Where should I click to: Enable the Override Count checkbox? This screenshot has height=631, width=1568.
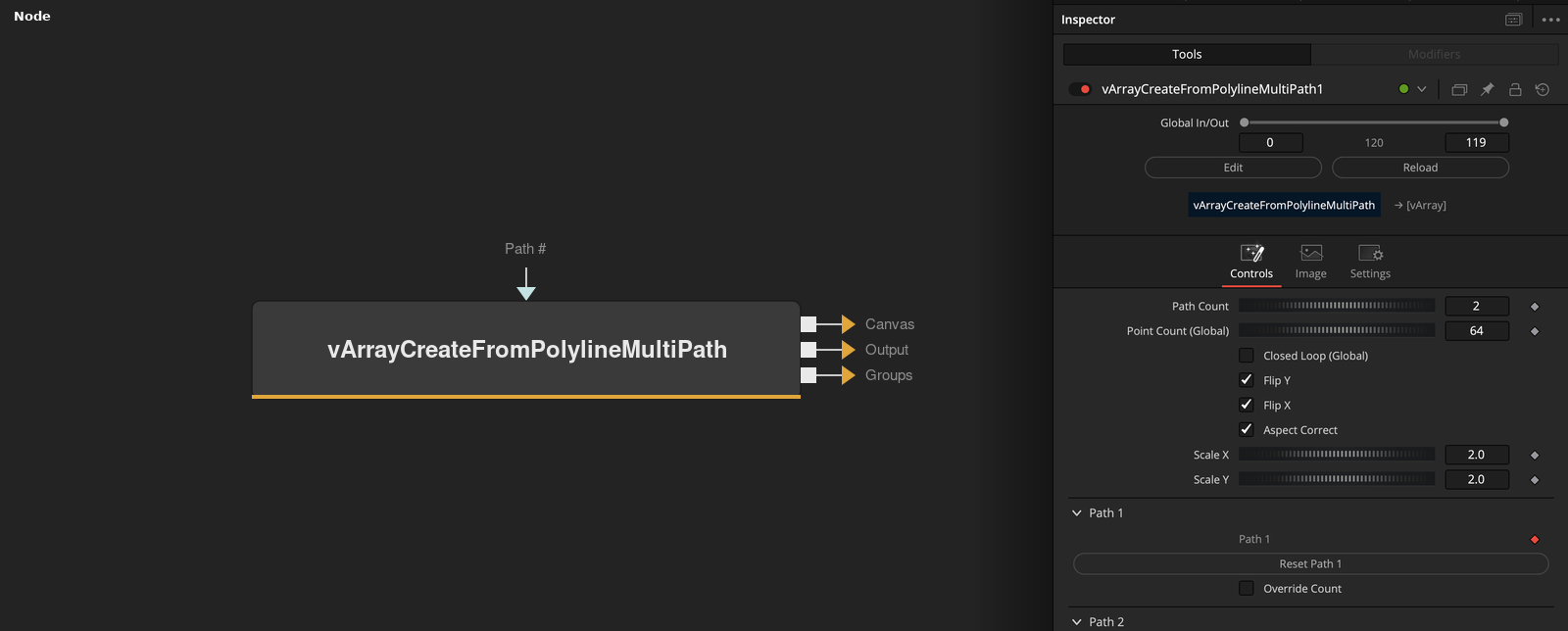click(x=1247, y=588)
